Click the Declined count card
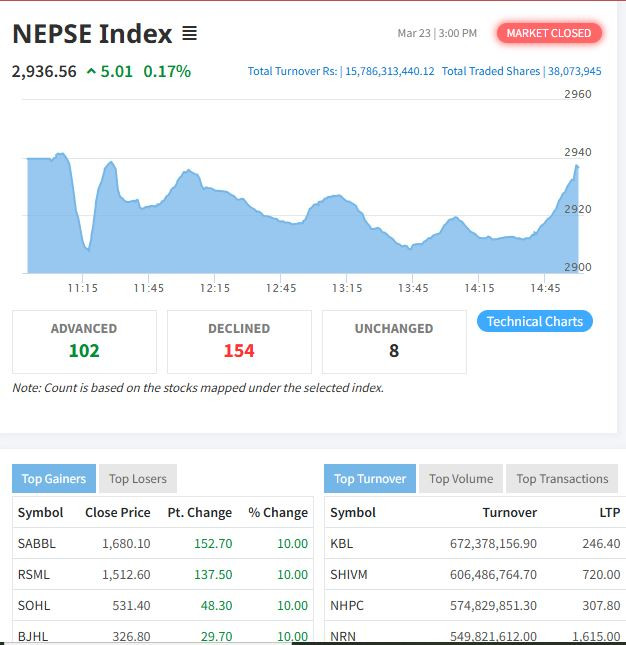Screen dimensions: 626x645 coord(239,341)
